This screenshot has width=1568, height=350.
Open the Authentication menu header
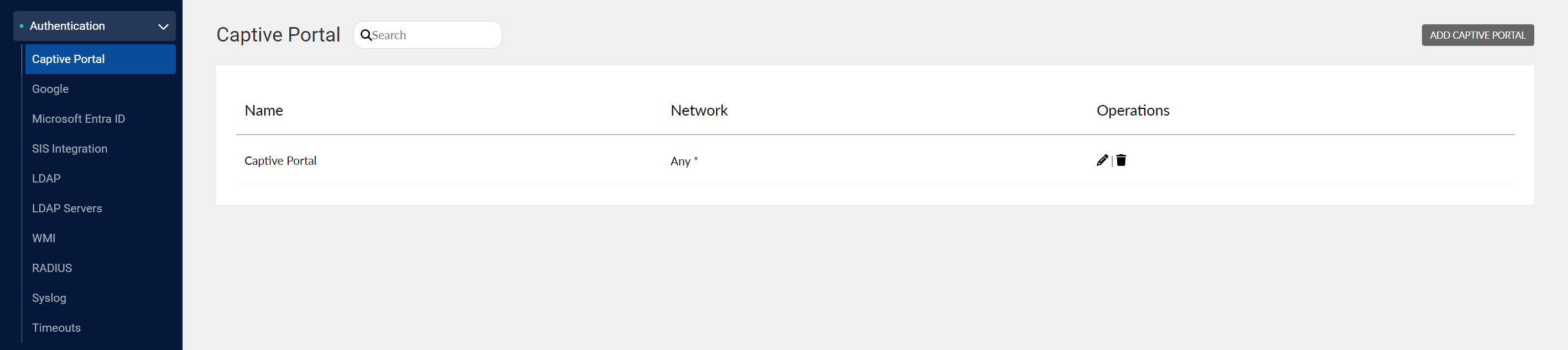(x=67, y=26)
